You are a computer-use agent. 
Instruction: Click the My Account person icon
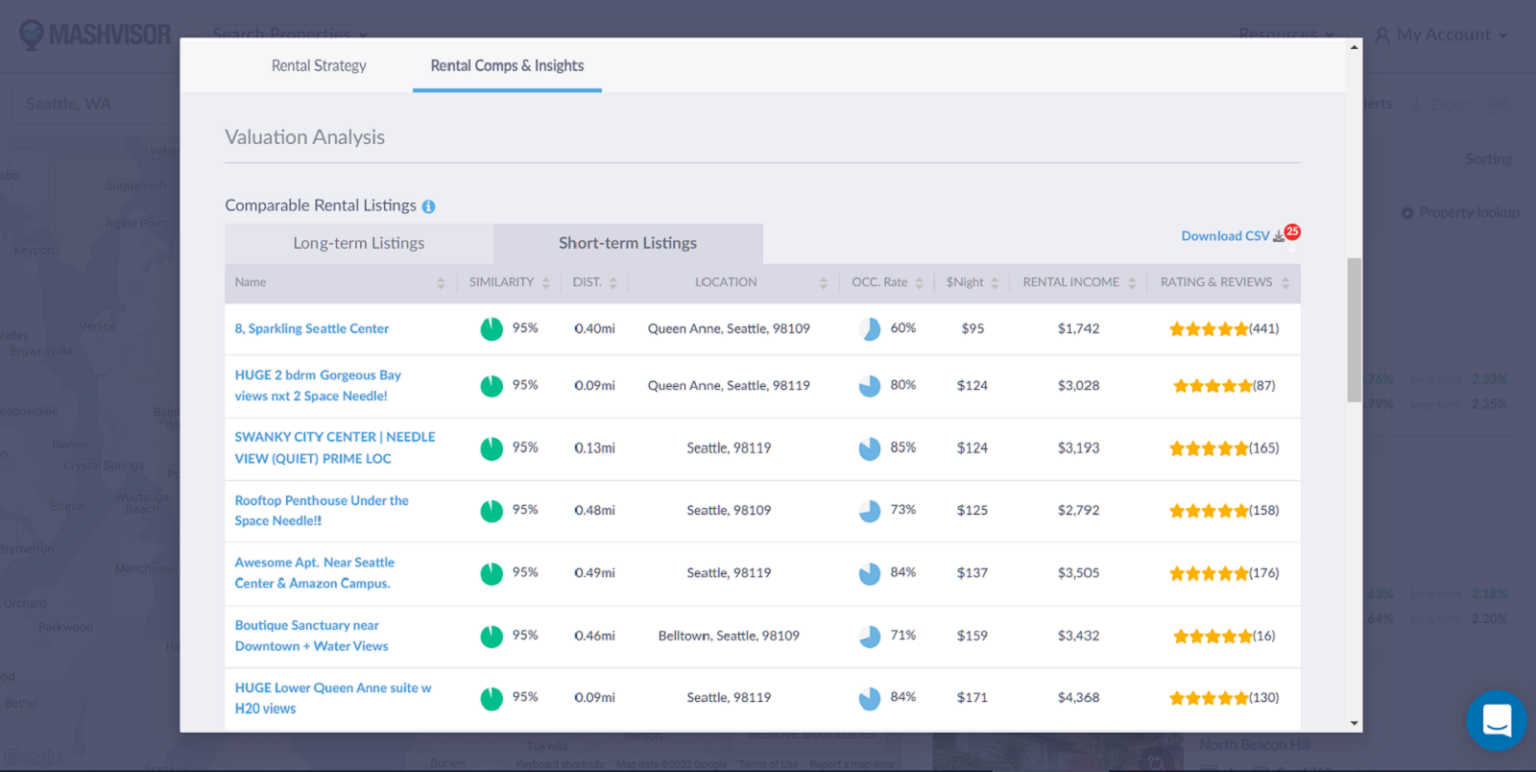click(x=1383, y=33)
